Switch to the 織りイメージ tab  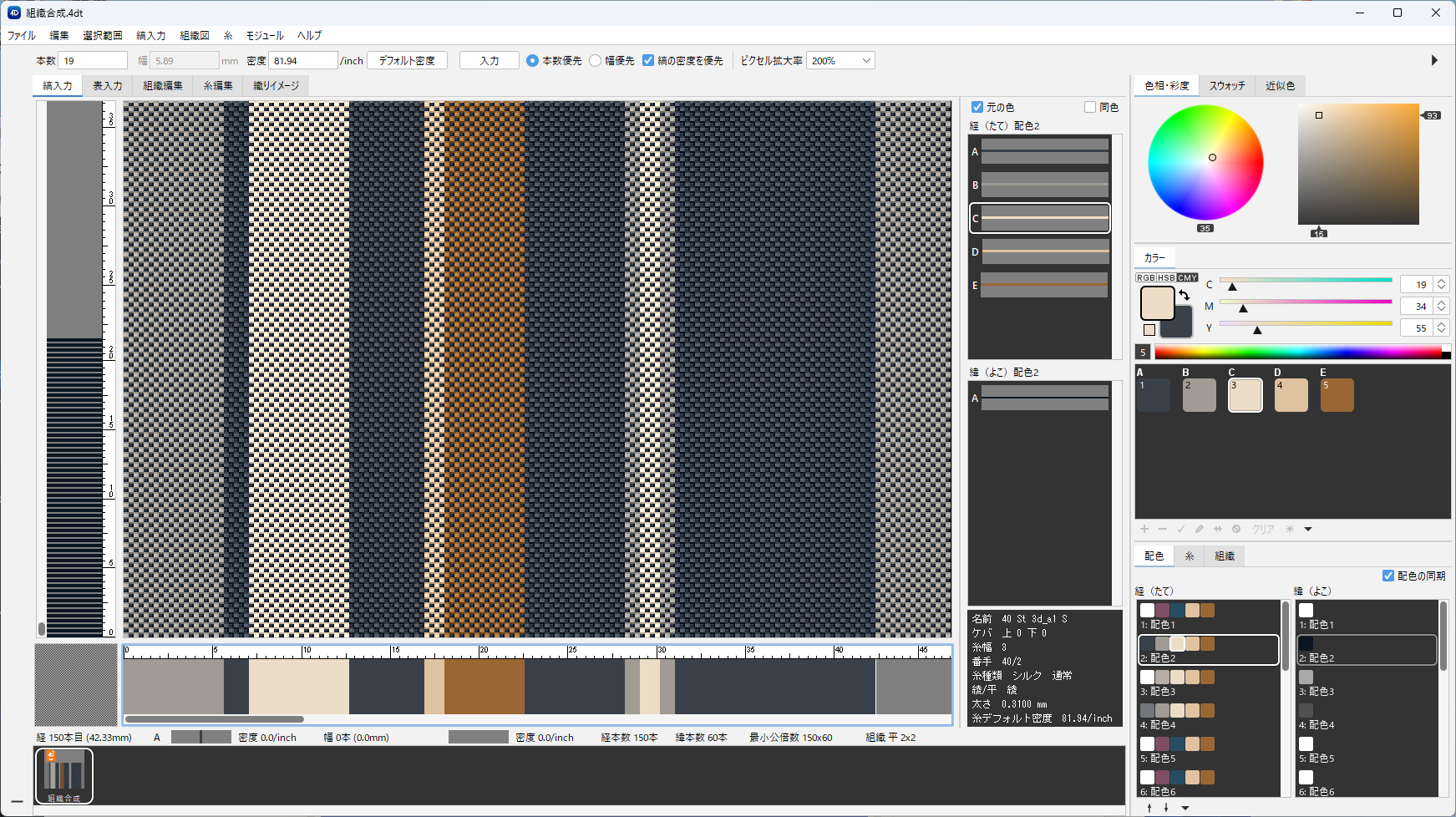(276, 85)
